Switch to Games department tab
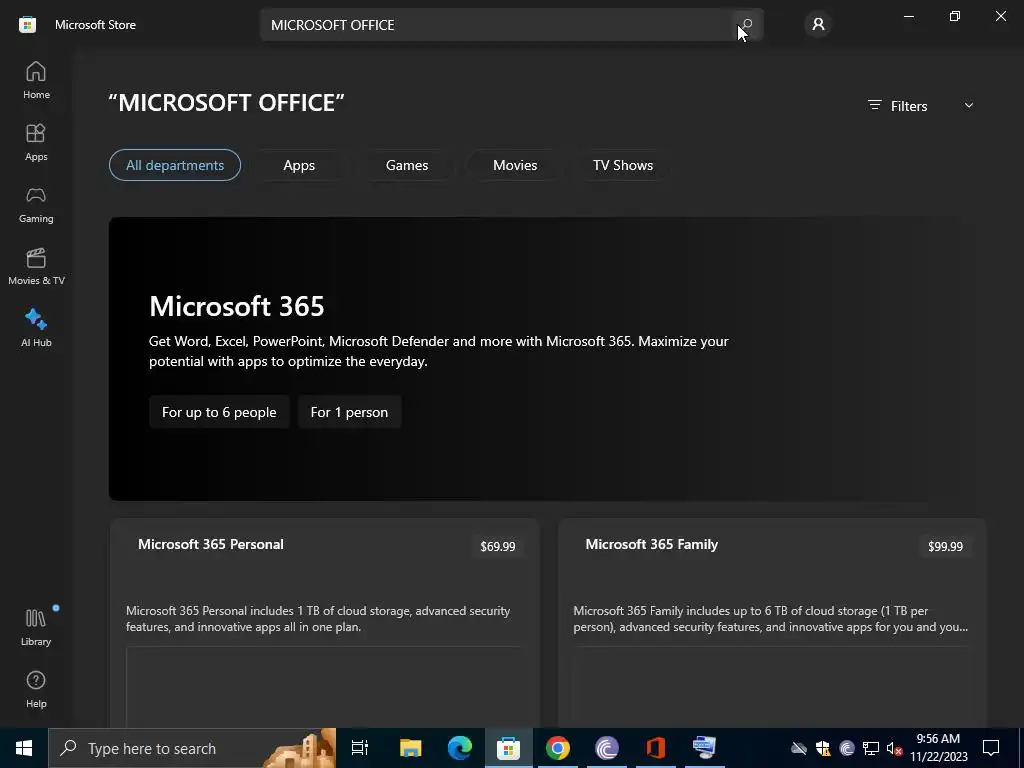Image resolution: width=1024 pixels, height=768 pixels. pos(407,165)
